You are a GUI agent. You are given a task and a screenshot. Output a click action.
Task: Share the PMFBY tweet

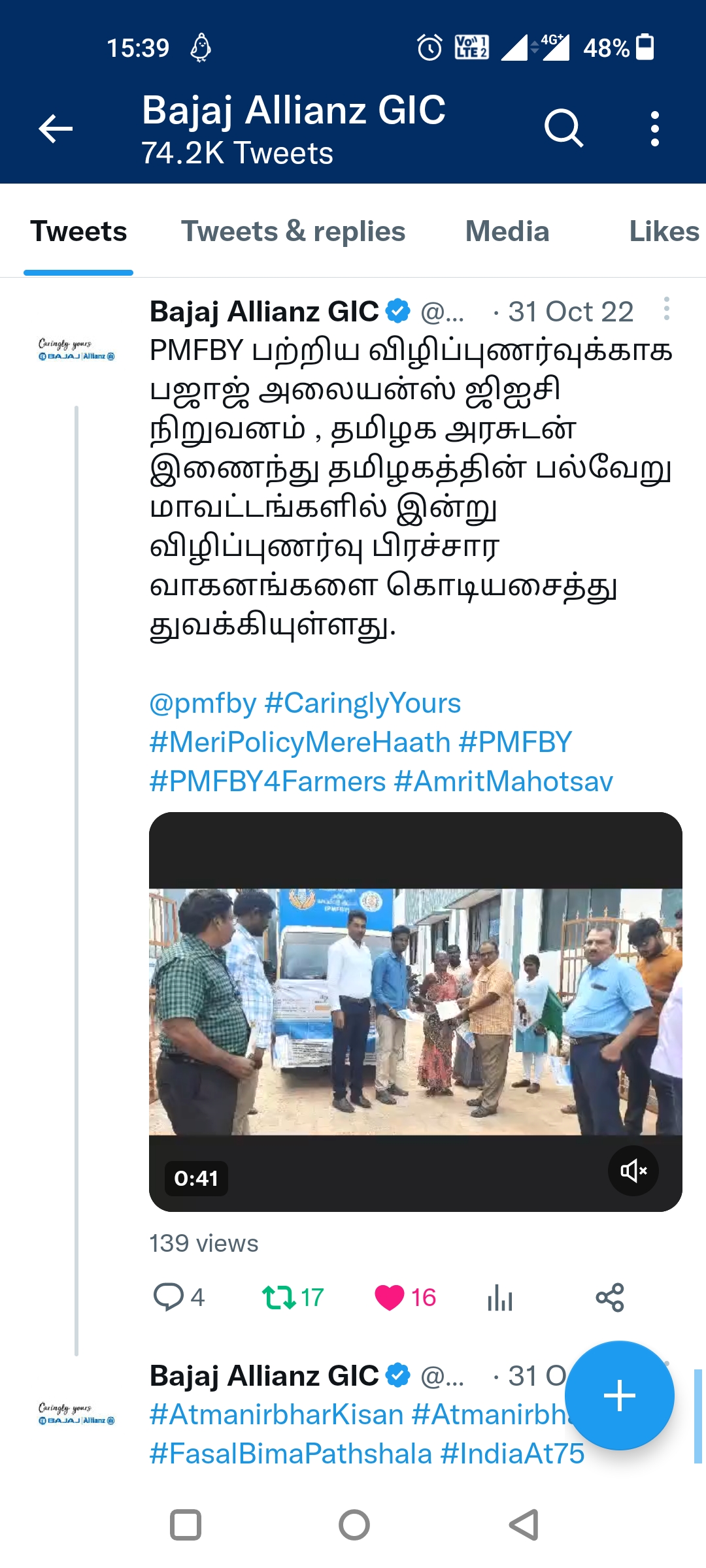coord(610,1297)
